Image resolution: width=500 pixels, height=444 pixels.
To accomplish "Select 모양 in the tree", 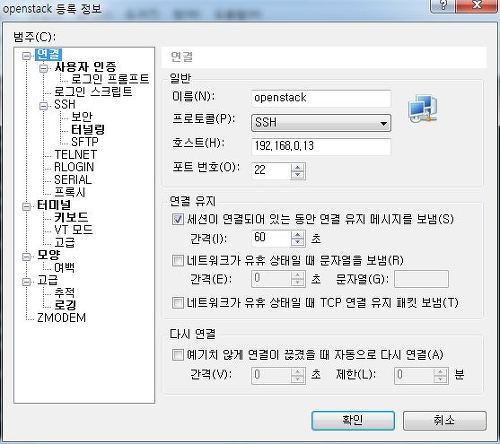I will (x=48, y=255).
